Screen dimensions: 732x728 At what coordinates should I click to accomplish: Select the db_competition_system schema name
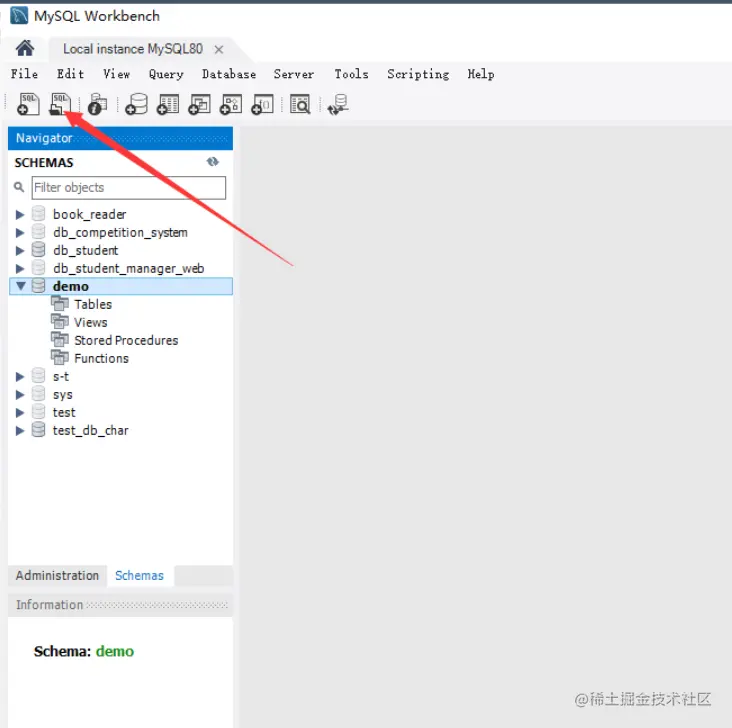(120, 232)
